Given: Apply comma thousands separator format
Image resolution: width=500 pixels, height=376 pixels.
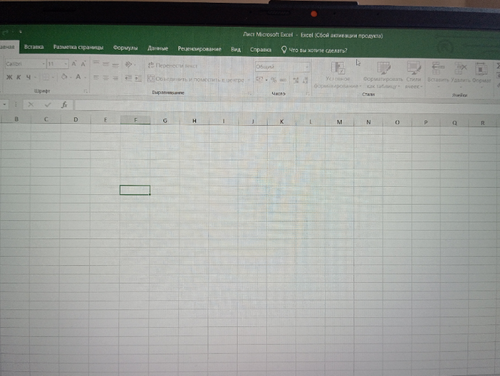Looking at the screenshot, I should (283, 80).
